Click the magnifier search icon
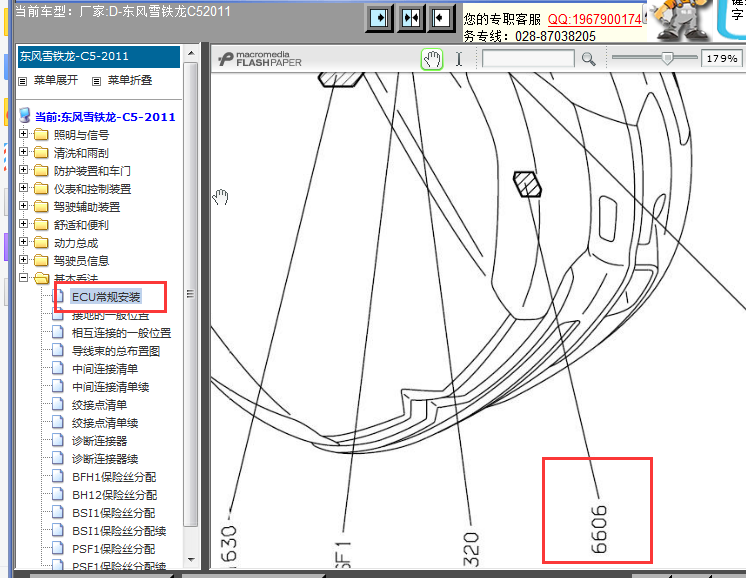 click(x=589, y=59)
